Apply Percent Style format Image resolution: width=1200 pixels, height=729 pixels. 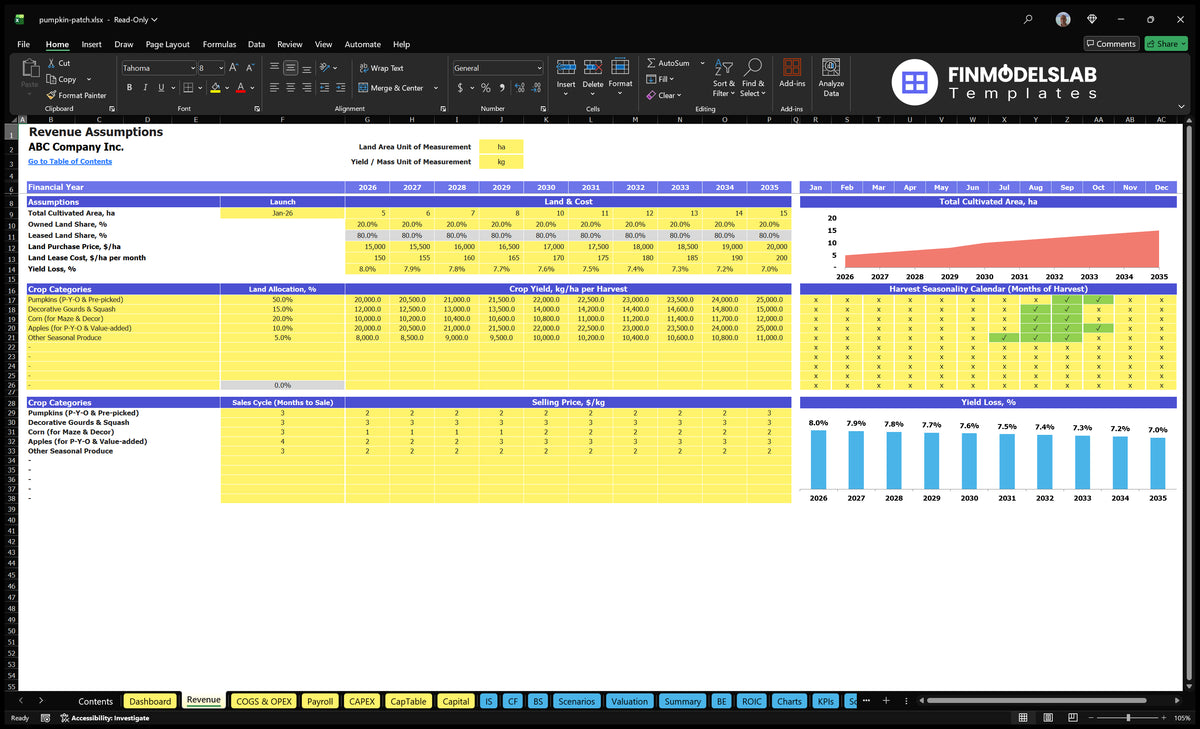[x=486, y=88]
